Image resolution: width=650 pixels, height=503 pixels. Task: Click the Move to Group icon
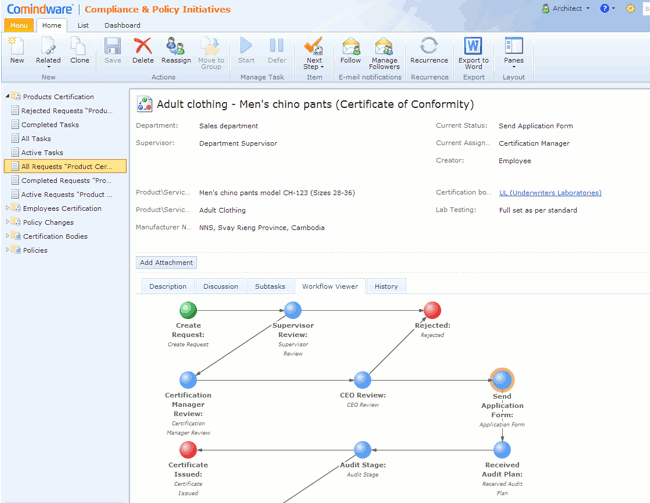(x=211, y=46)
